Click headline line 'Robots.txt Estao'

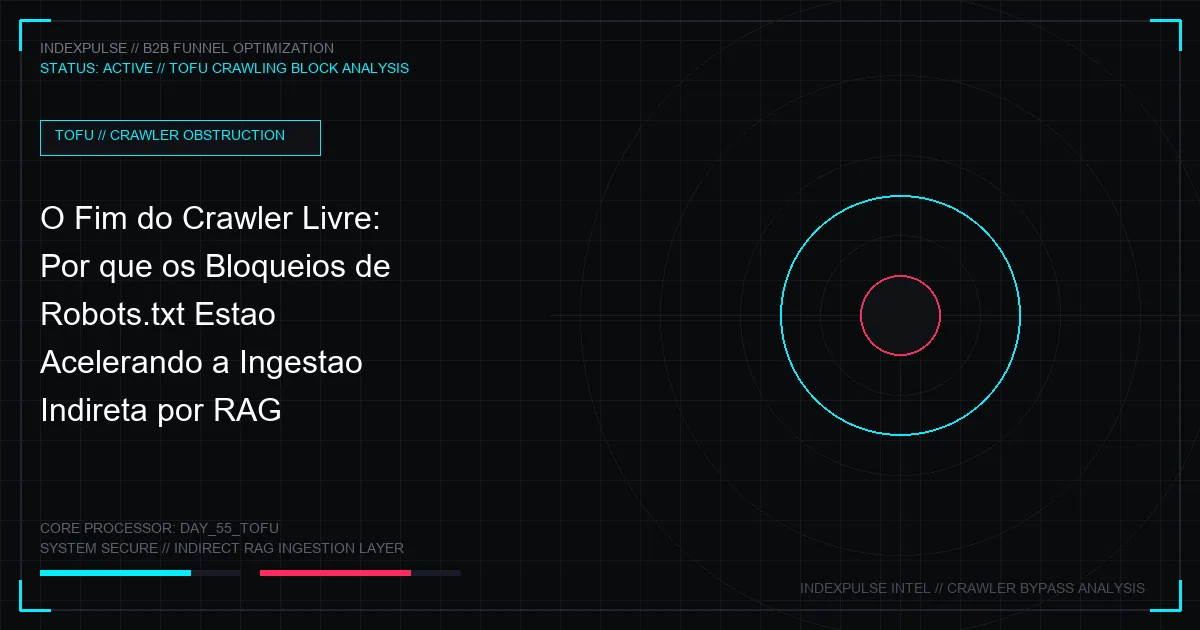pos(158,315)
